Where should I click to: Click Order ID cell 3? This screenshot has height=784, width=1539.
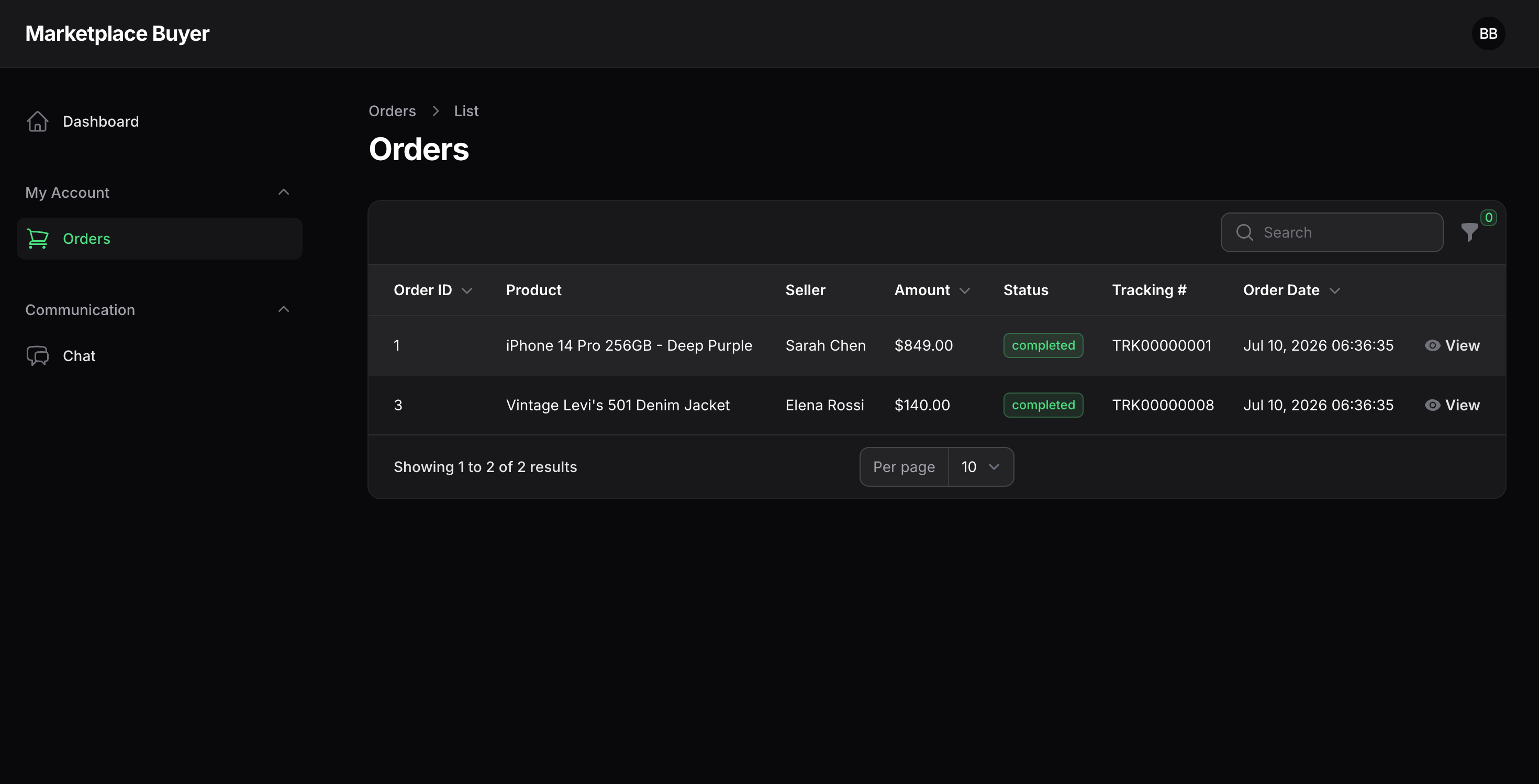(x=398, y=406)
